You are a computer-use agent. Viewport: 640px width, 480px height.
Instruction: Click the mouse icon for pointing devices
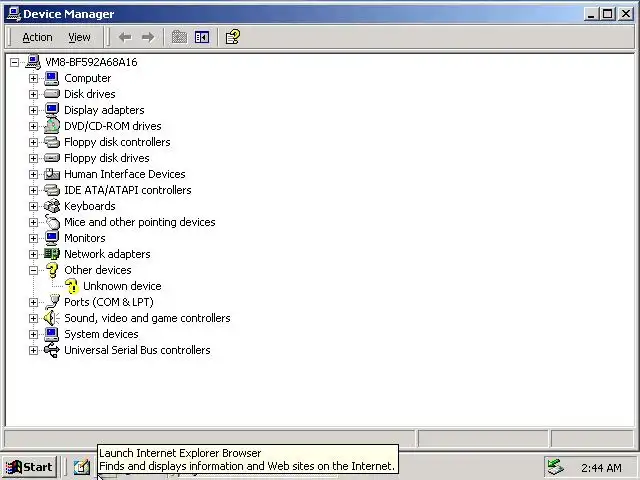tap(52, 222)
